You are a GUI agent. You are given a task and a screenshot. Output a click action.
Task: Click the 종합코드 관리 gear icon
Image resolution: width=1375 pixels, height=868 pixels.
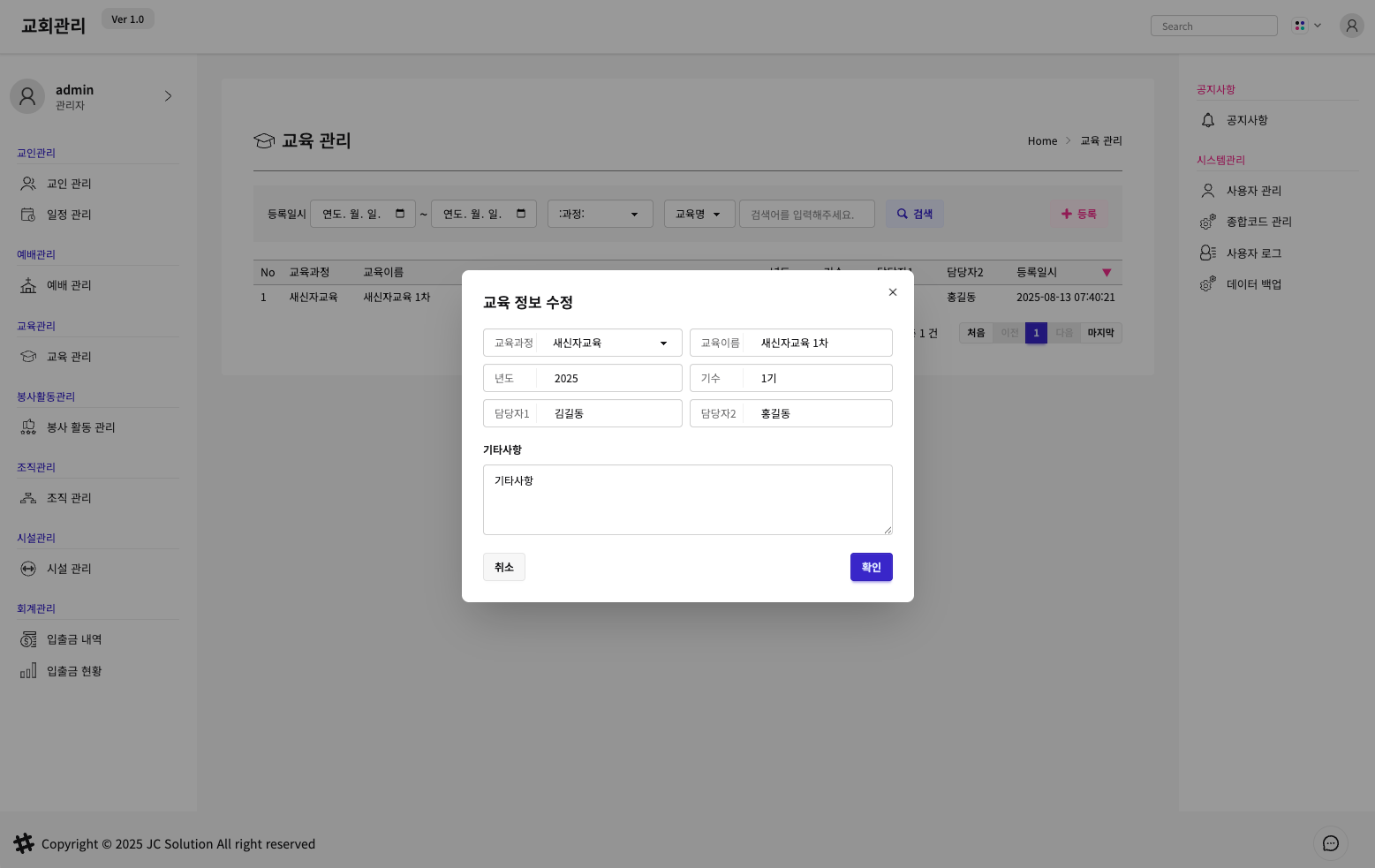tap(1208, 222)
